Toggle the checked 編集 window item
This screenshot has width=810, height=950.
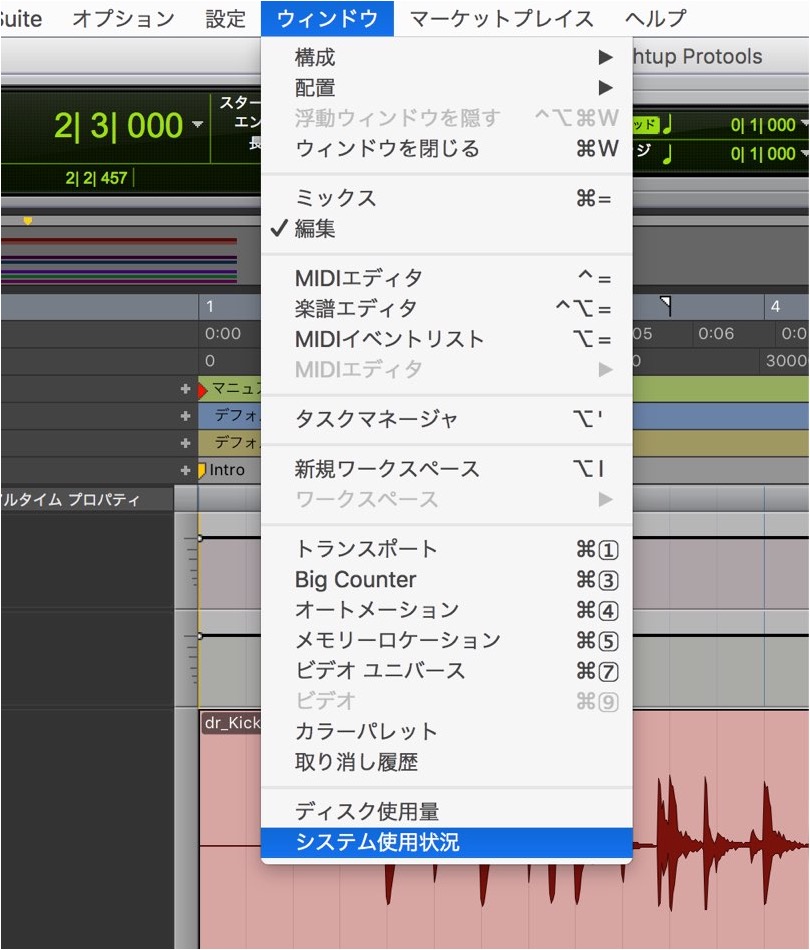(x=446, y=228)
